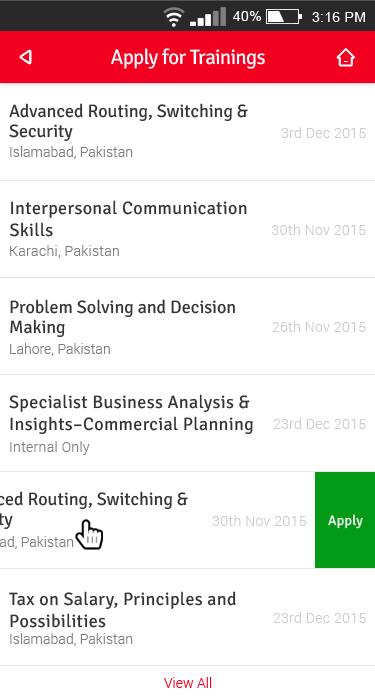Open Interpersonal Communication Skills training
The image size is (375, 697).
tap(188, 229)
